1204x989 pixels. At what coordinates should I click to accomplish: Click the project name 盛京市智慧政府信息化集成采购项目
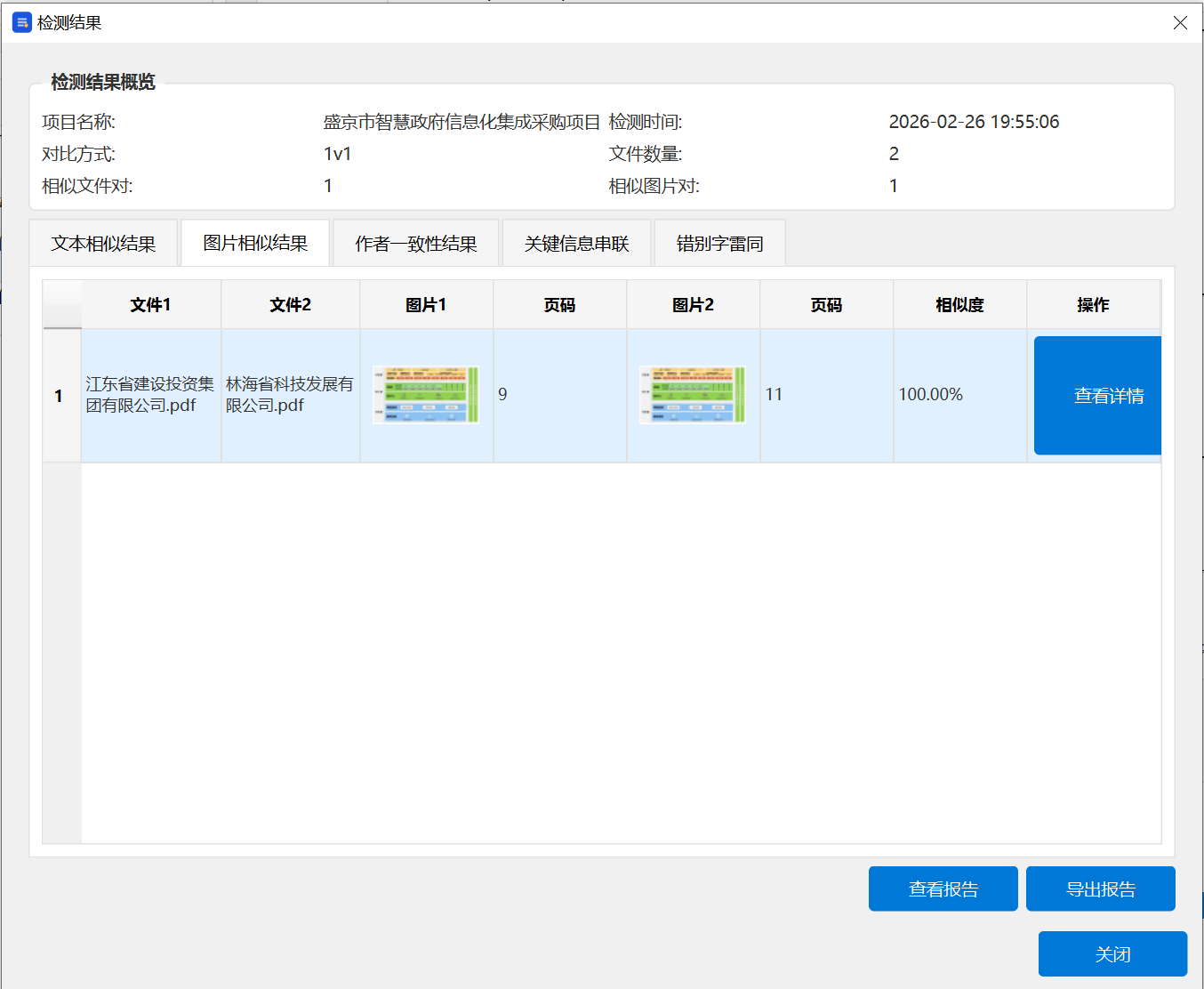click(462, 122)
